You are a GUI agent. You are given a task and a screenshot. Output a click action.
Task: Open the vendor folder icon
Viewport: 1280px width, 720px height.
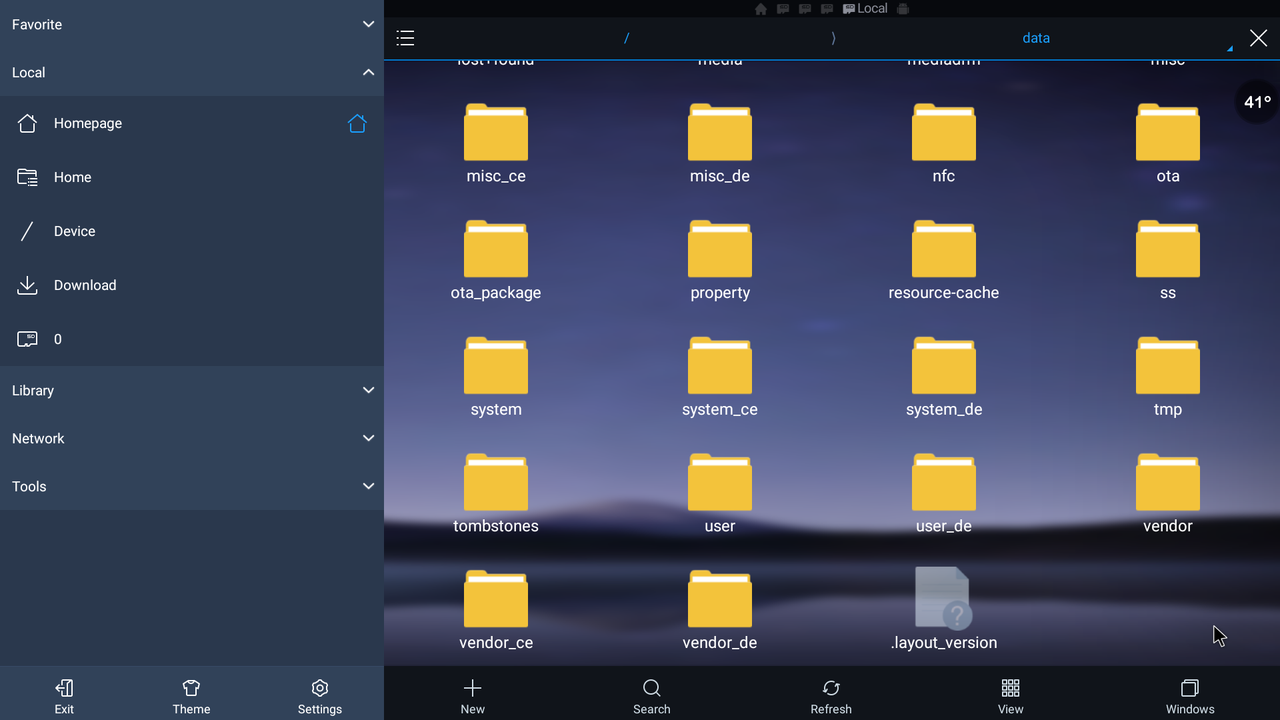[1168, 482]
